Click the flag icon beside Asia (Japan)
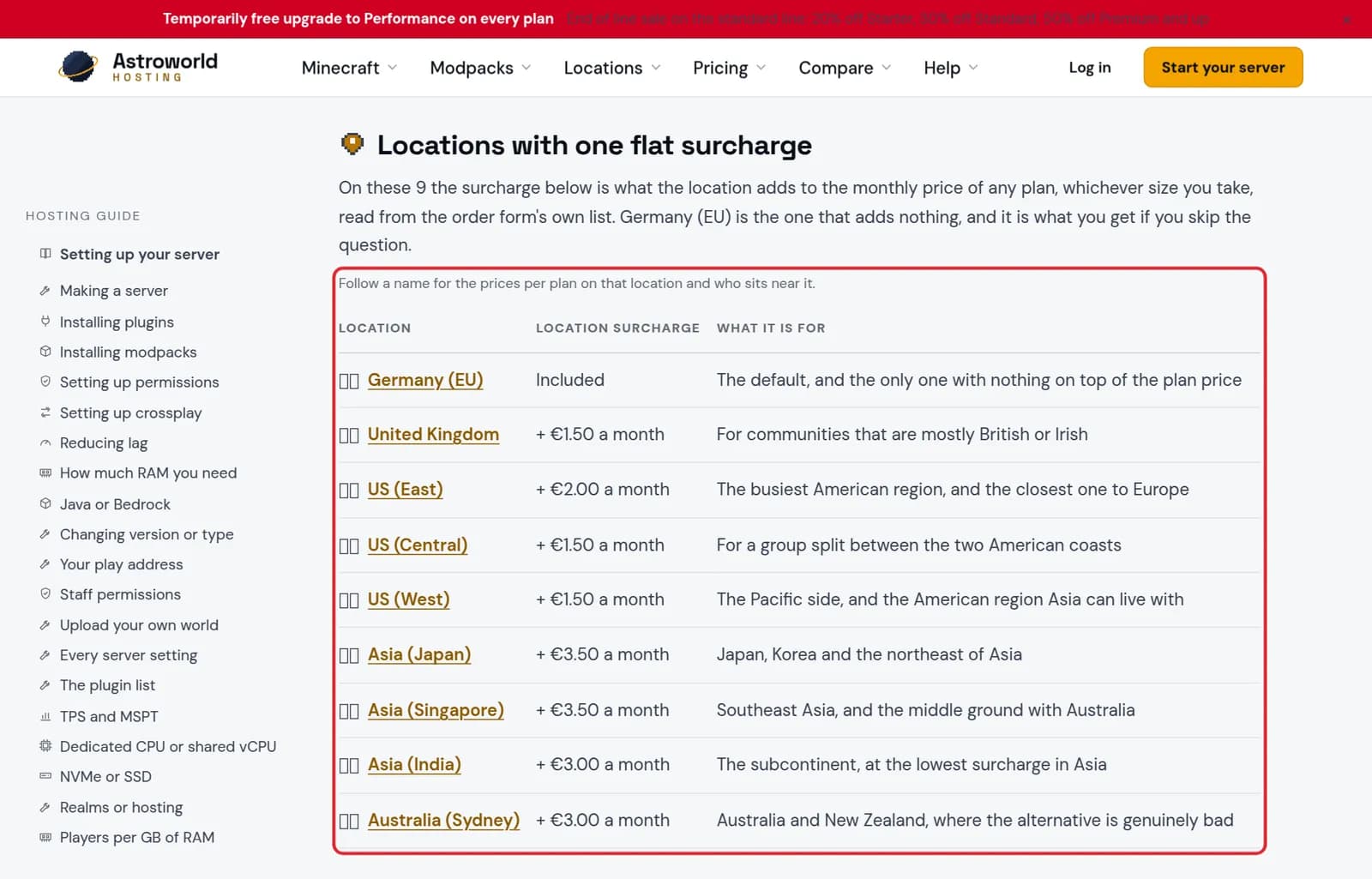Image resolution: width=1372 pixels, height=879 pixels. click(349, 655)
